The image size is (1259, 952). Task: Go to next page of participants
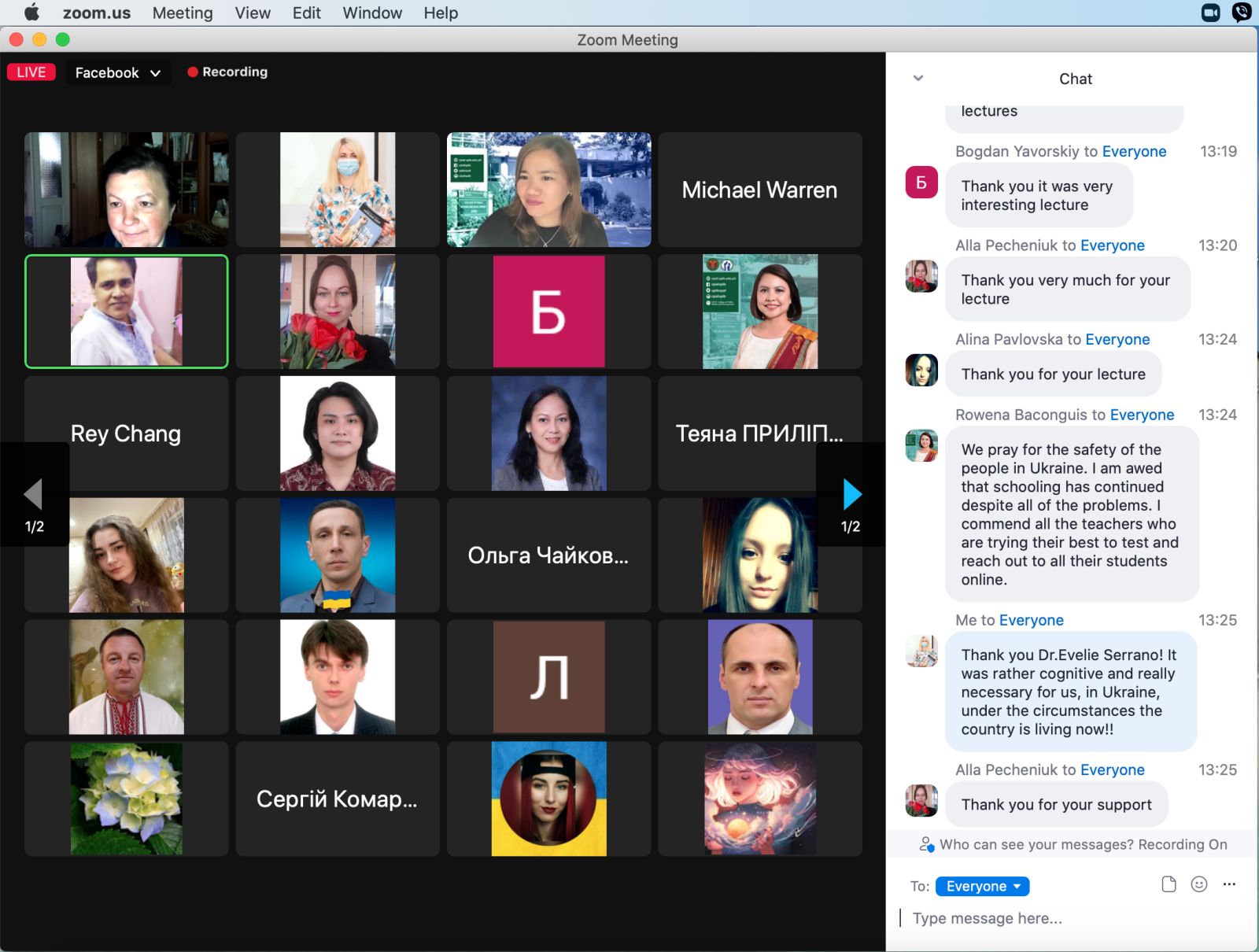pyautogui.click(x=851, y=495)
